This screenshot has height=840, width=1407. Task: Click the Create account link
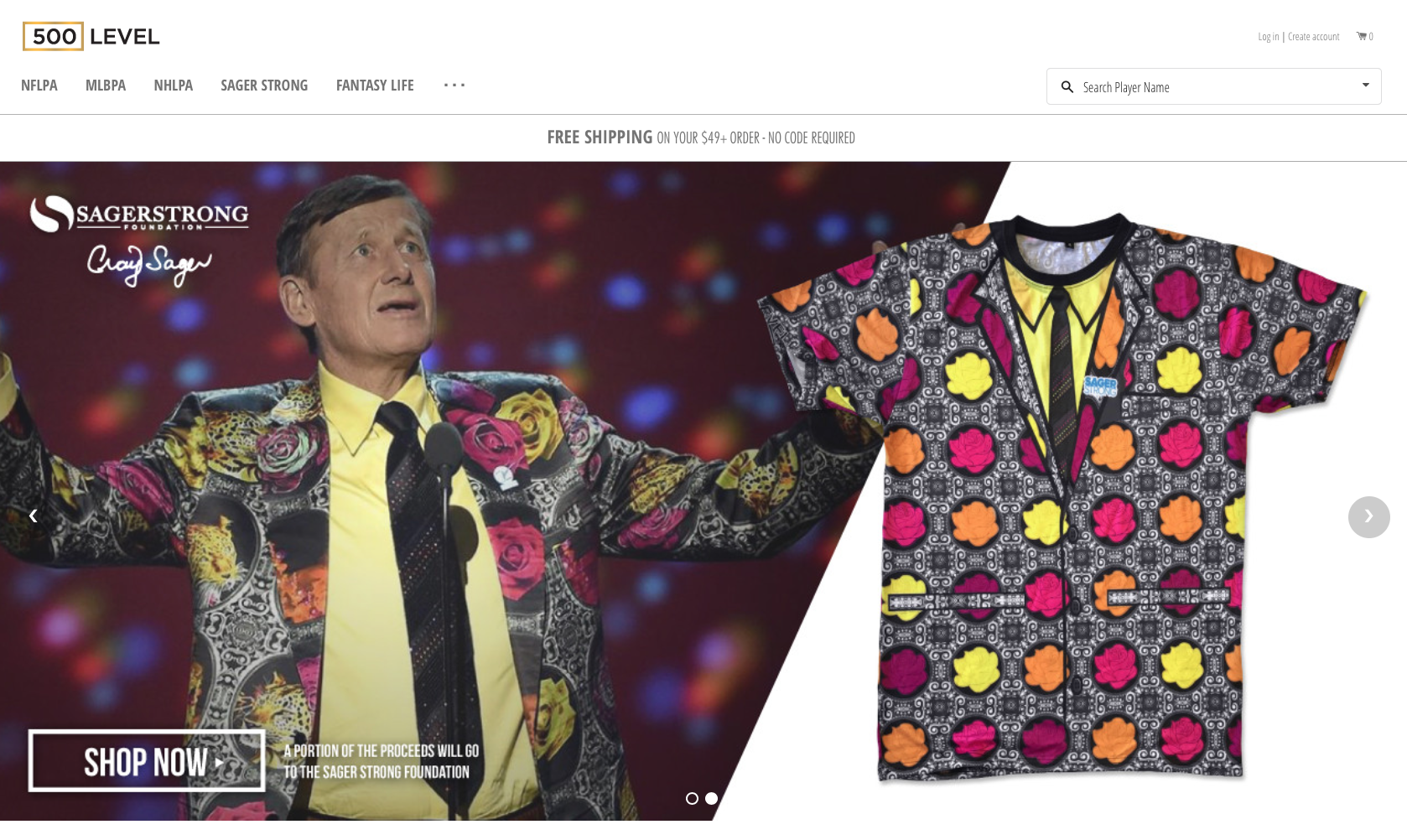(x=1313, y=37)
